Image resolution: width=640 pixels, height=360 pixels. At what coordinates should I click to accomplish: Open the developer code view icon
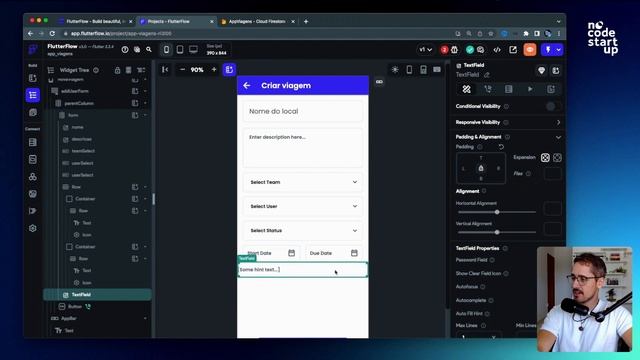tap(497, 50)
